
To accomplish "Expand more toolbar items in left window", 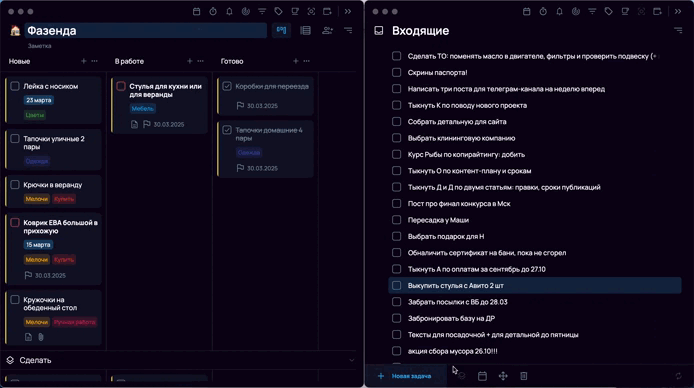I will [x=348, y=12].
